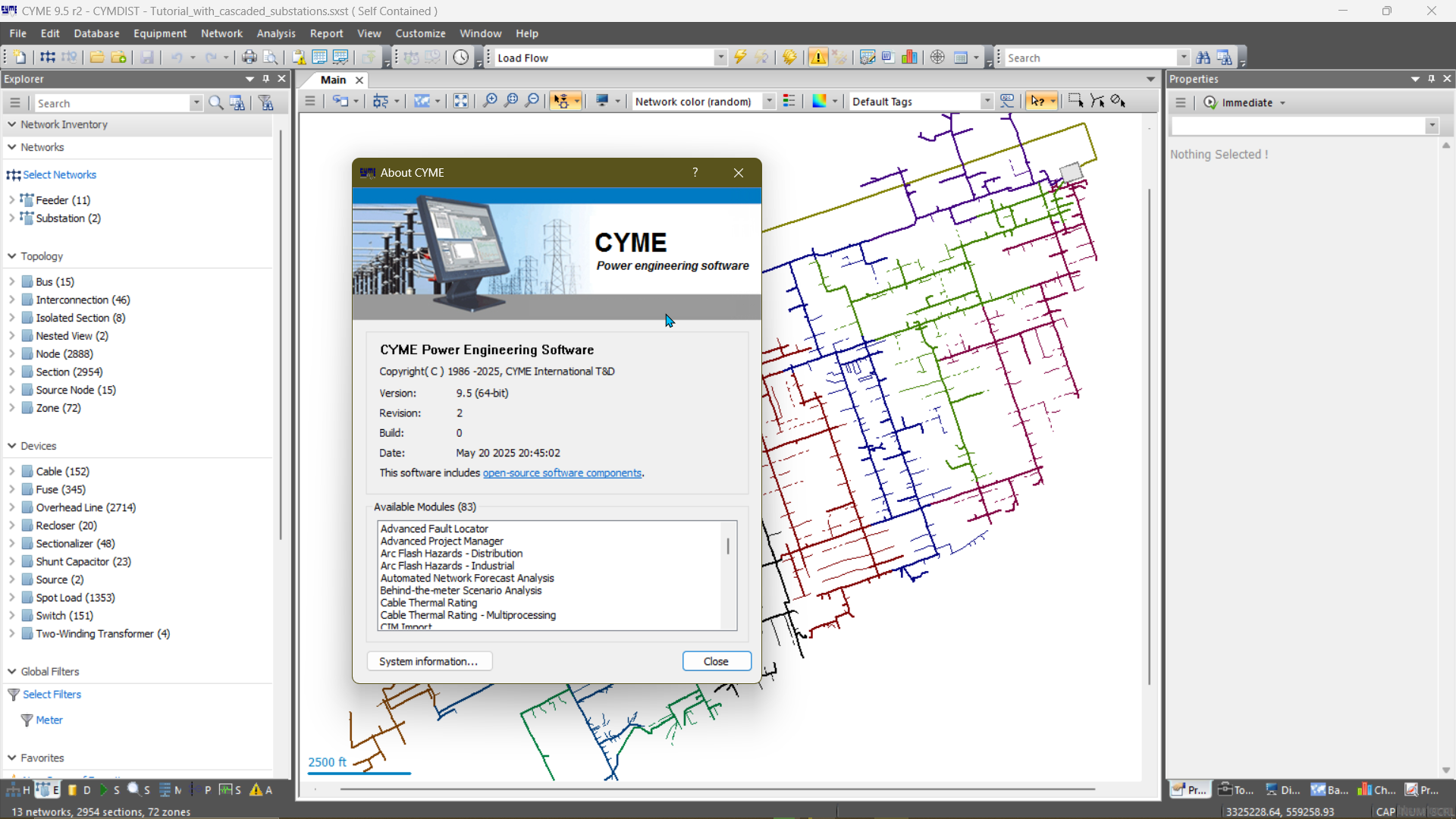Screen dimensions: 1456x819
Task: Open Properties panel hamburger menu
Action: [x=1181, y=102]
